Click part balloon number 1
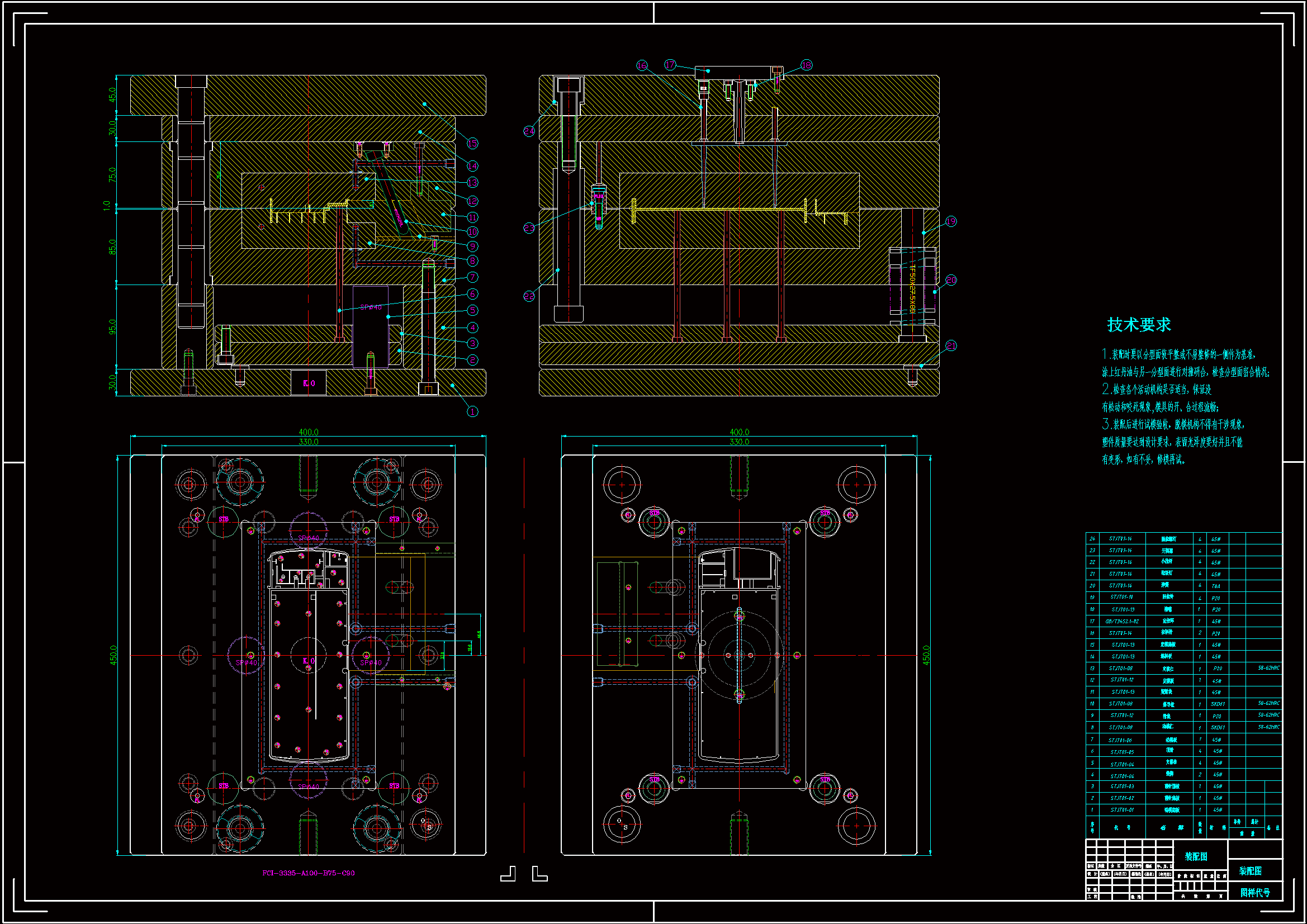The width and height of the screenshot is (1307, 924). coord(472,411)
